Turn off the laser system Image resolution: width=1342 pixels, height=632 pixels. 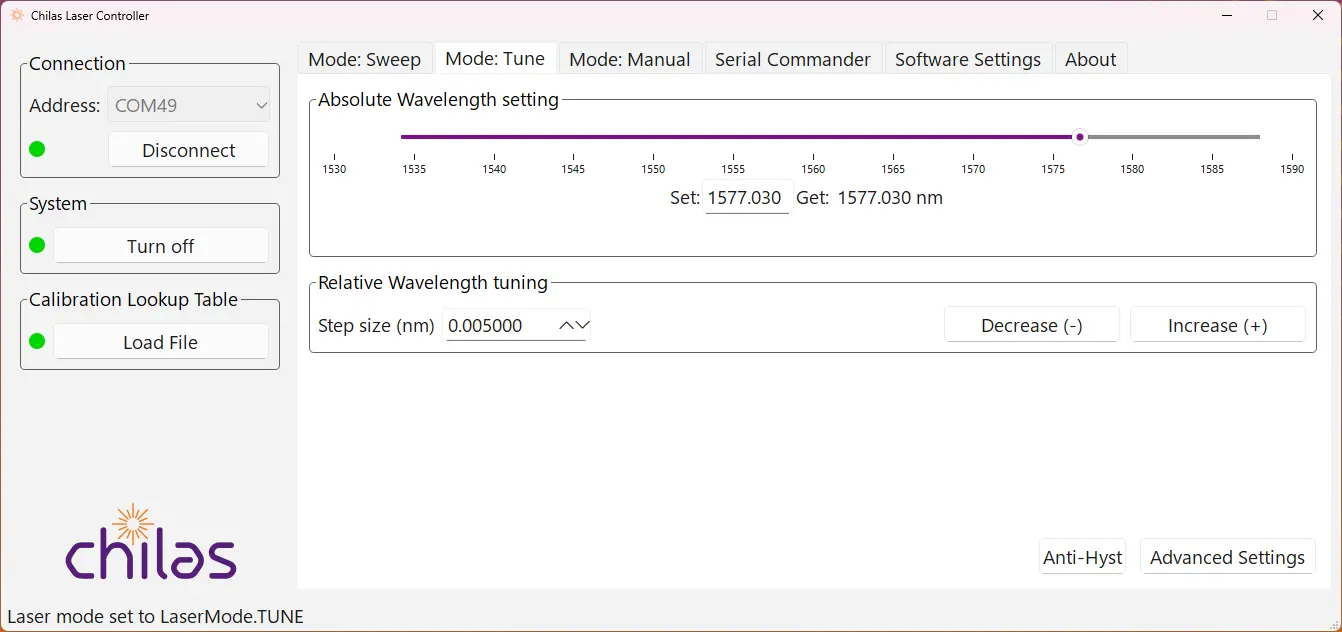(161, 246)
